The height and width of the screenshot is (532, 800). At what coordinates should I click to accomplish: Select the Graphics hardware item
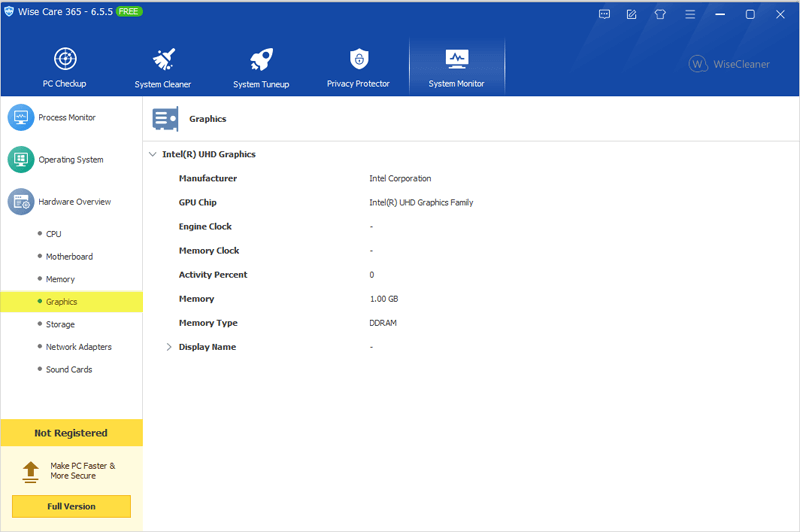[x=71, y=301]
